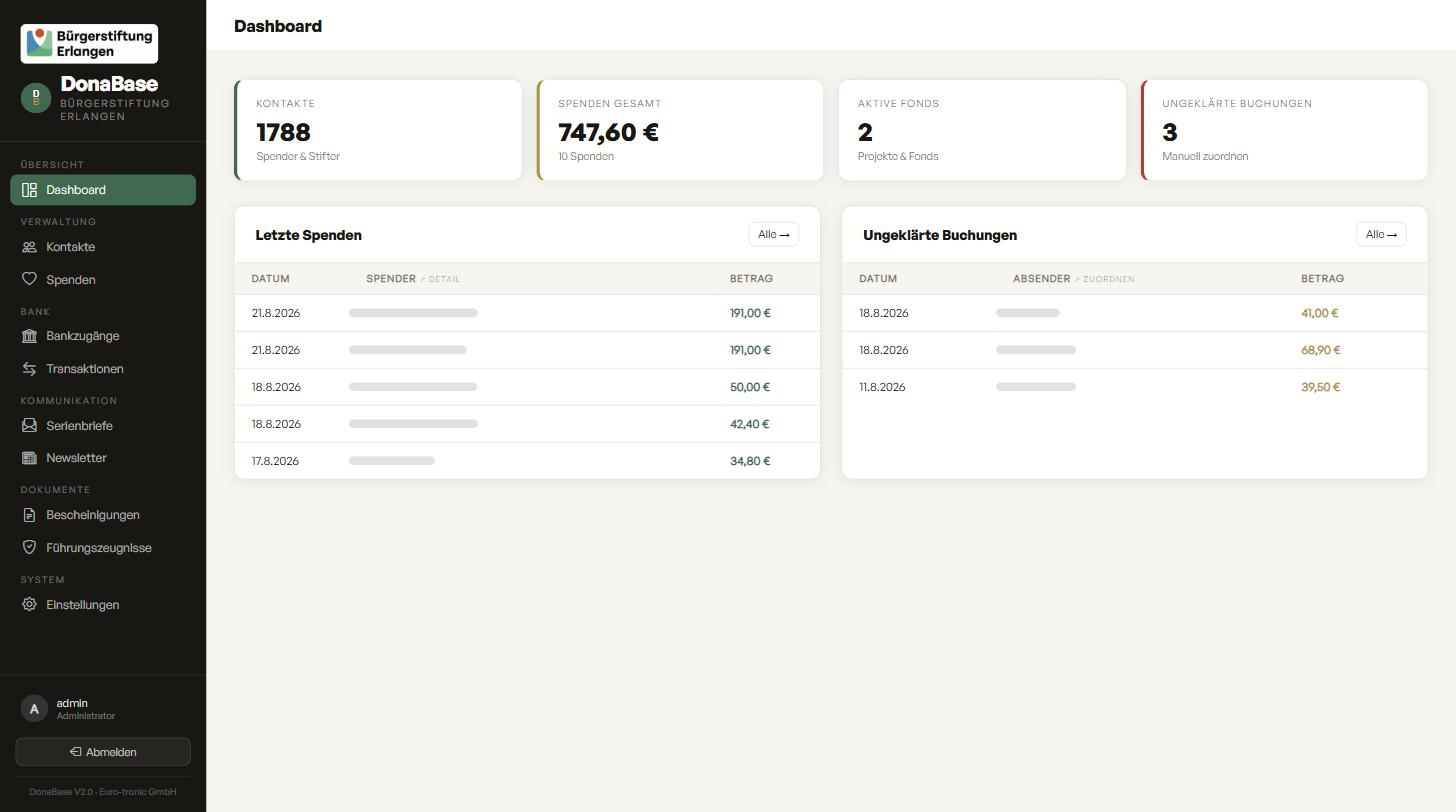Click the Bürgerstiftung Erlangen logo
Image resolution: width=1456 pixels, height=812 pixels.
tap(89, 43)
